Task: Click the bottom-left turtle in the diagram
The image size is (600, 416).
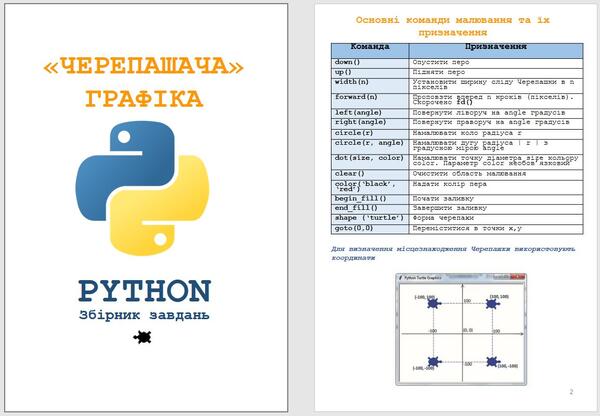Action: tap(434, 361)
